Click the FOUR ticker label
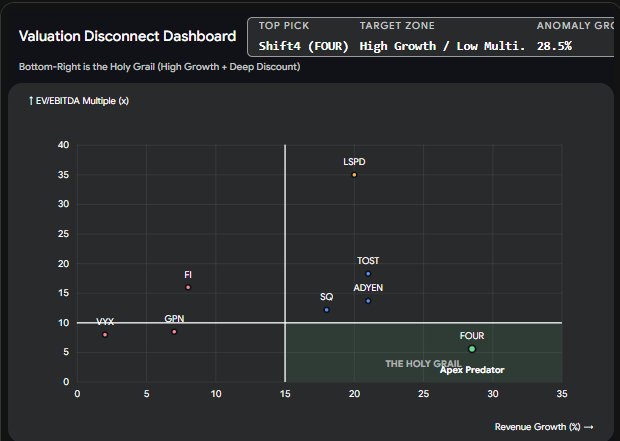The height and width of the screenshot is (441, 620). click(x=472, y=336)
